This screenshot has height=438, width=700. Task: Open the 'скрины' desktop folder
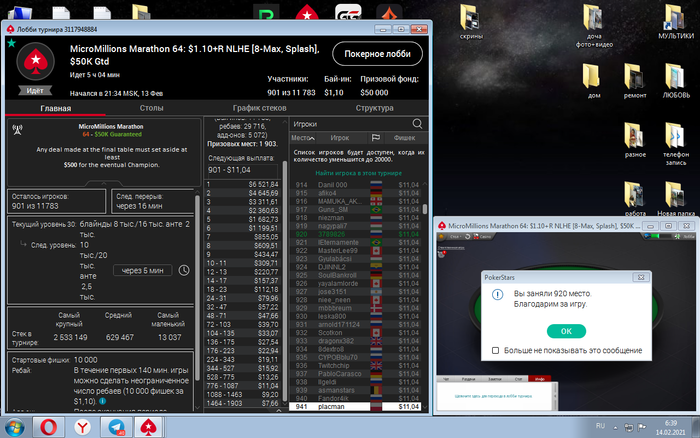coord(471,22)
